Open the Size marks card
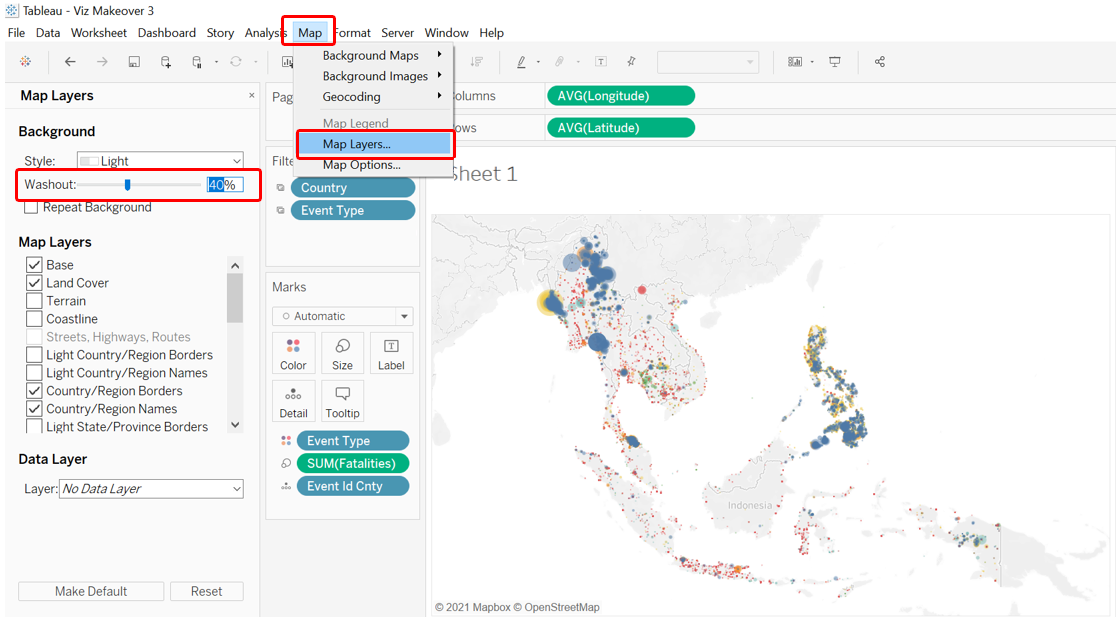Viewport: 1116px width, 617px height. 342,354
